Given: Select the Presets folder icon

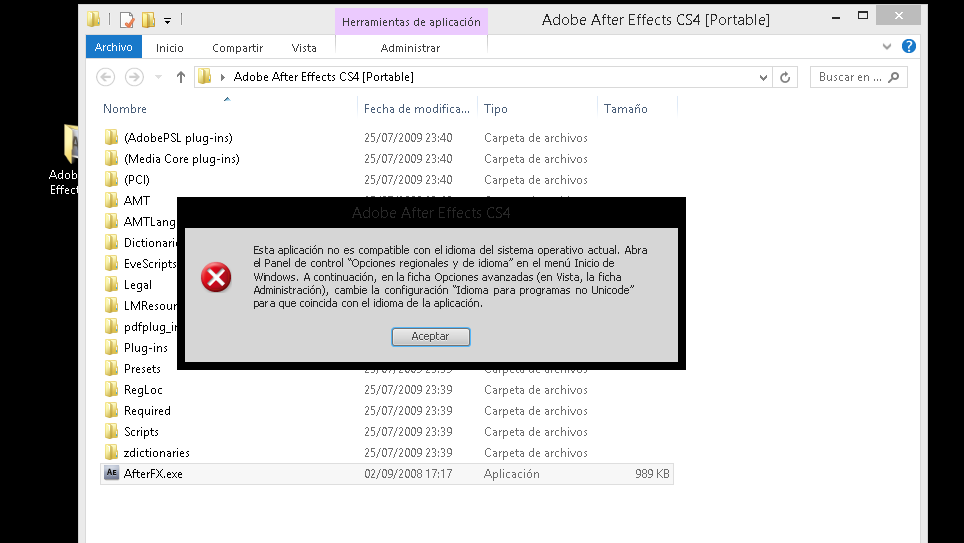Looking at the screenshot, I should pyautogui.click(x=111, y=368).
